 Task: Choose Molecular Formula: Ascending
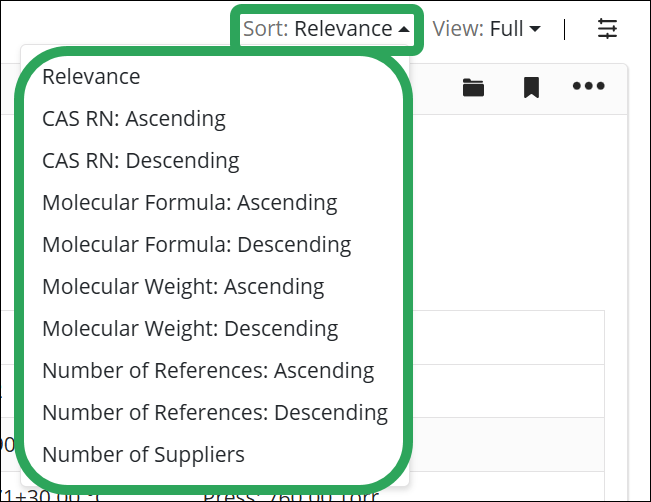click(x=190, y=203)
